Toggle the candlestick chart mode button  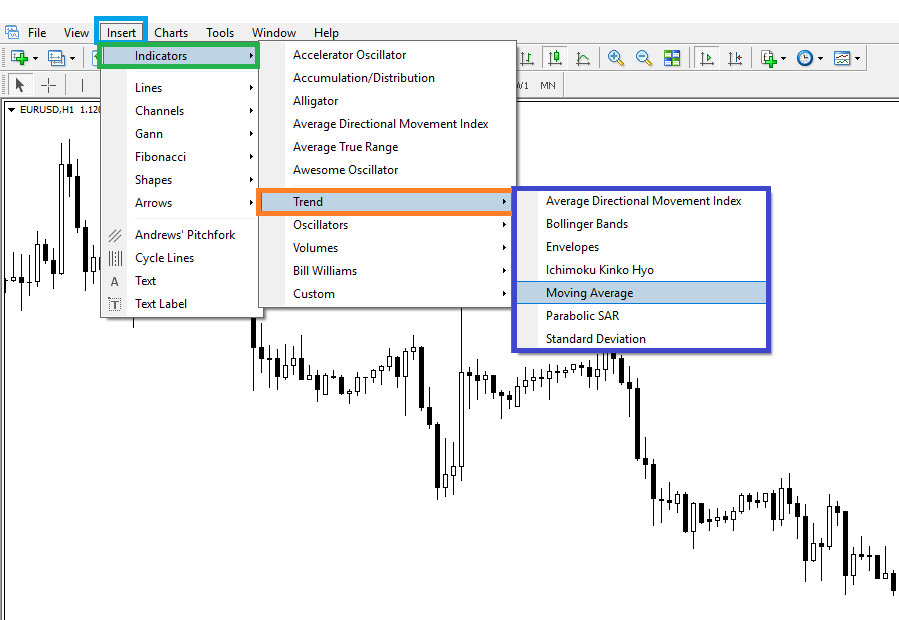click(x=555, y=58)
